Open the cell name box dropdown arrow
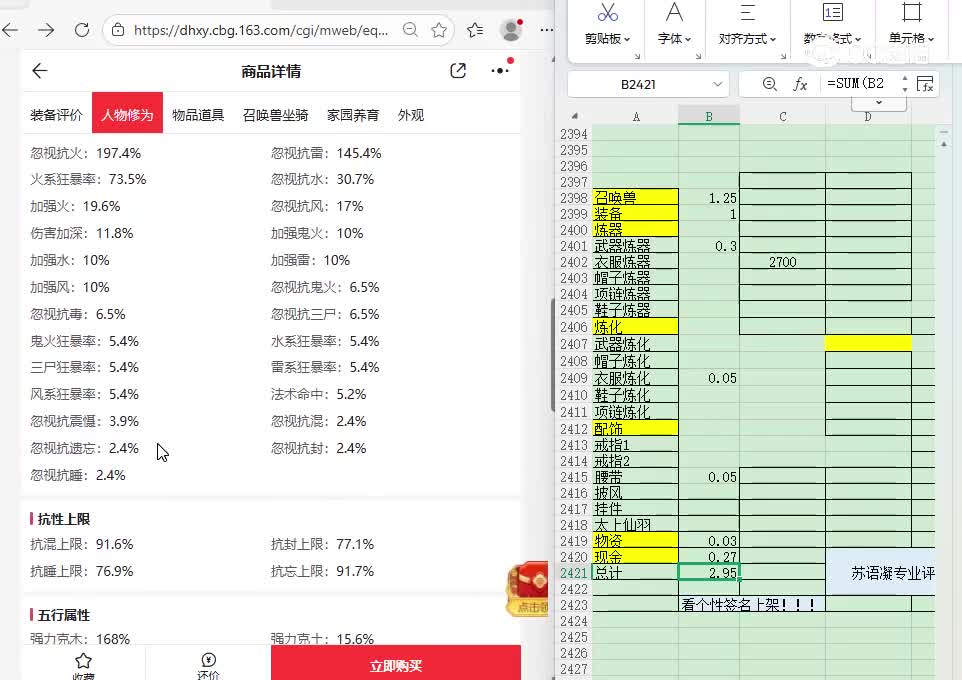Image resolution: width=962 pixels, height=680 pixels. tap(718, 84)
